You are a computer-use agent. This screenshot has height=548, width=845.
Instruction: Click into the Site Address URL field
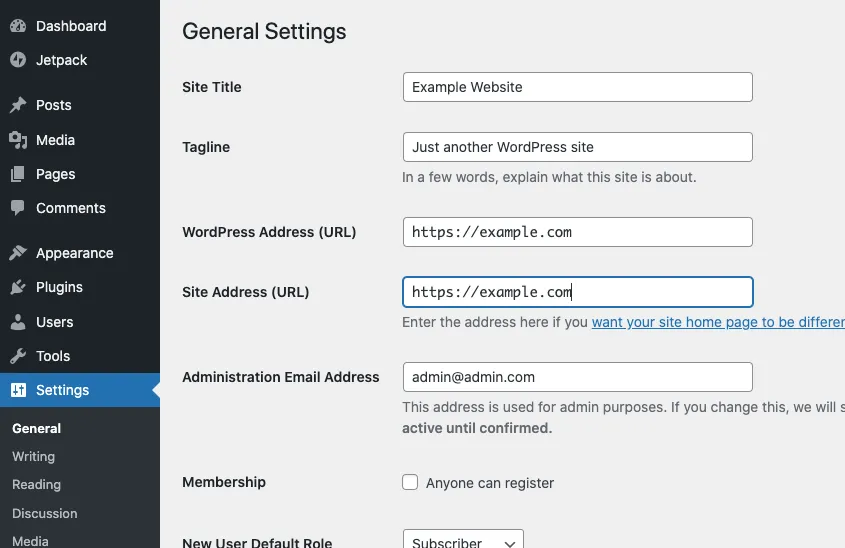tap(578, 292)
